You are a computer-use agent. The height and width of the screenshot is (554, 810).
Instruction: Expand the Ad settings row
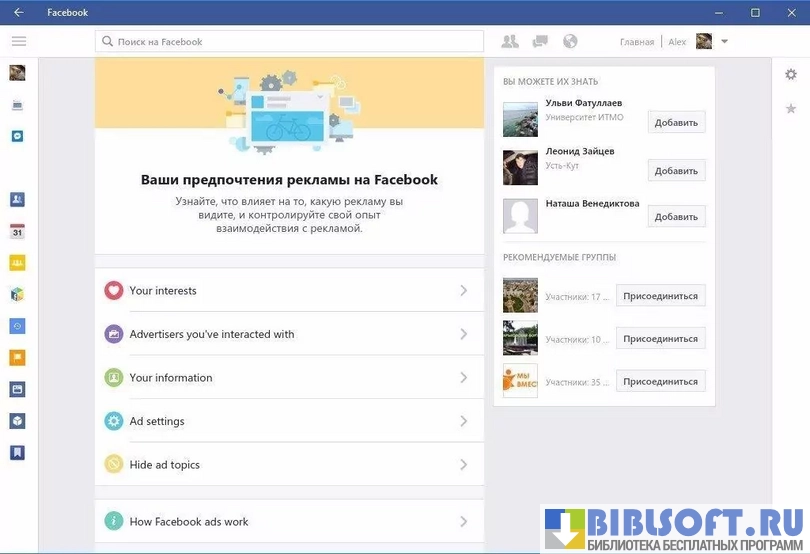289,421
